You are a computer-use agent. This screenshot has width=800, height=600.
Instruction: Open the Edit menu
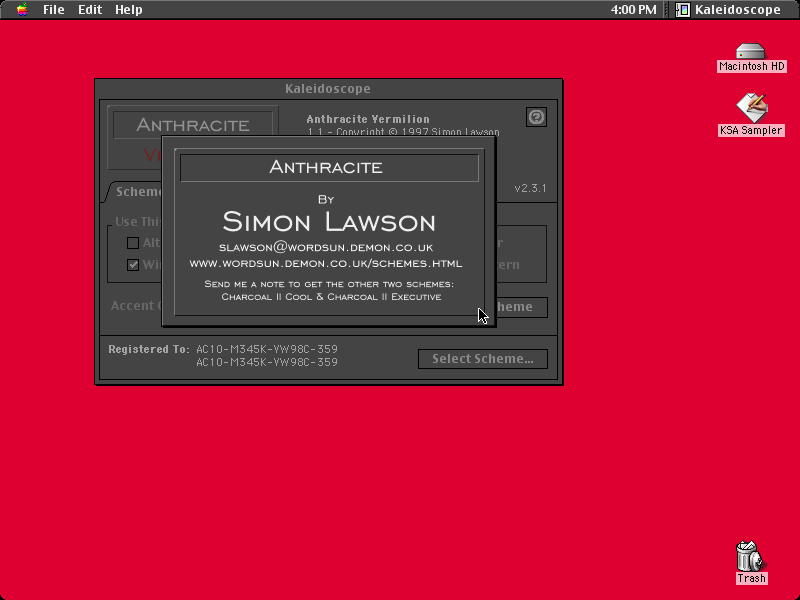90,10
